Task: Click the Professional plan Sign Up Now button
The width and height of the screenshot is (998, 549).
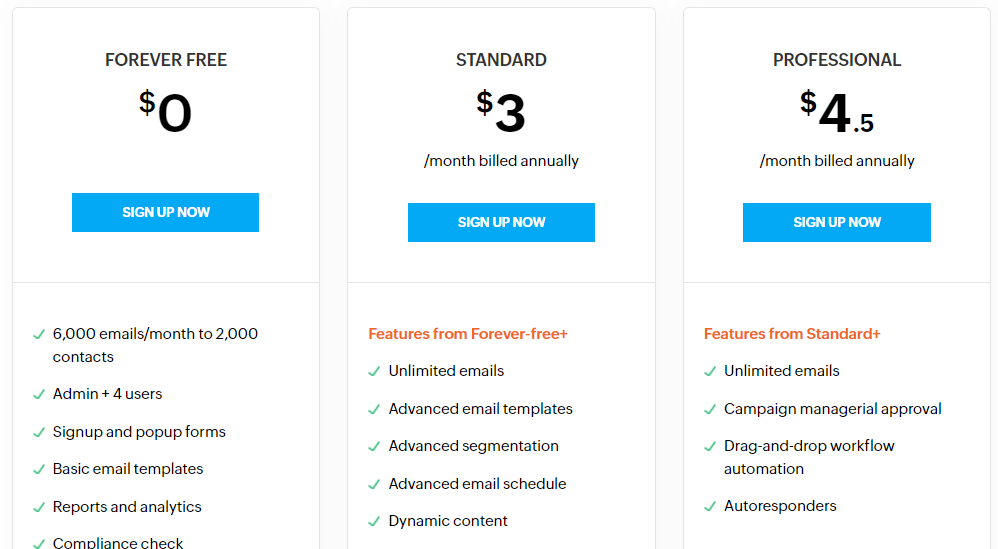Action: tap(837, 223)
